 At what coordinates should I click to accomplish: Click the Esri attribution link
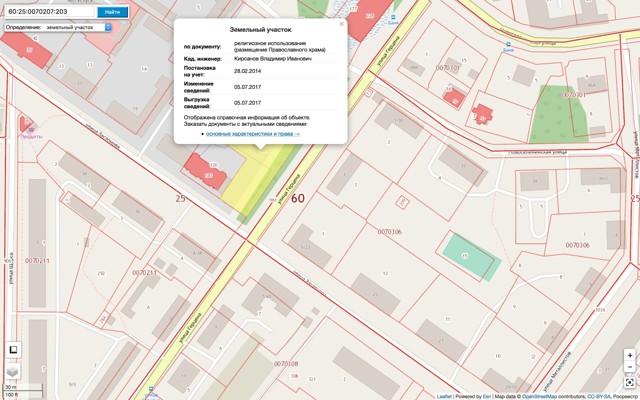click(x=486, y=396)
